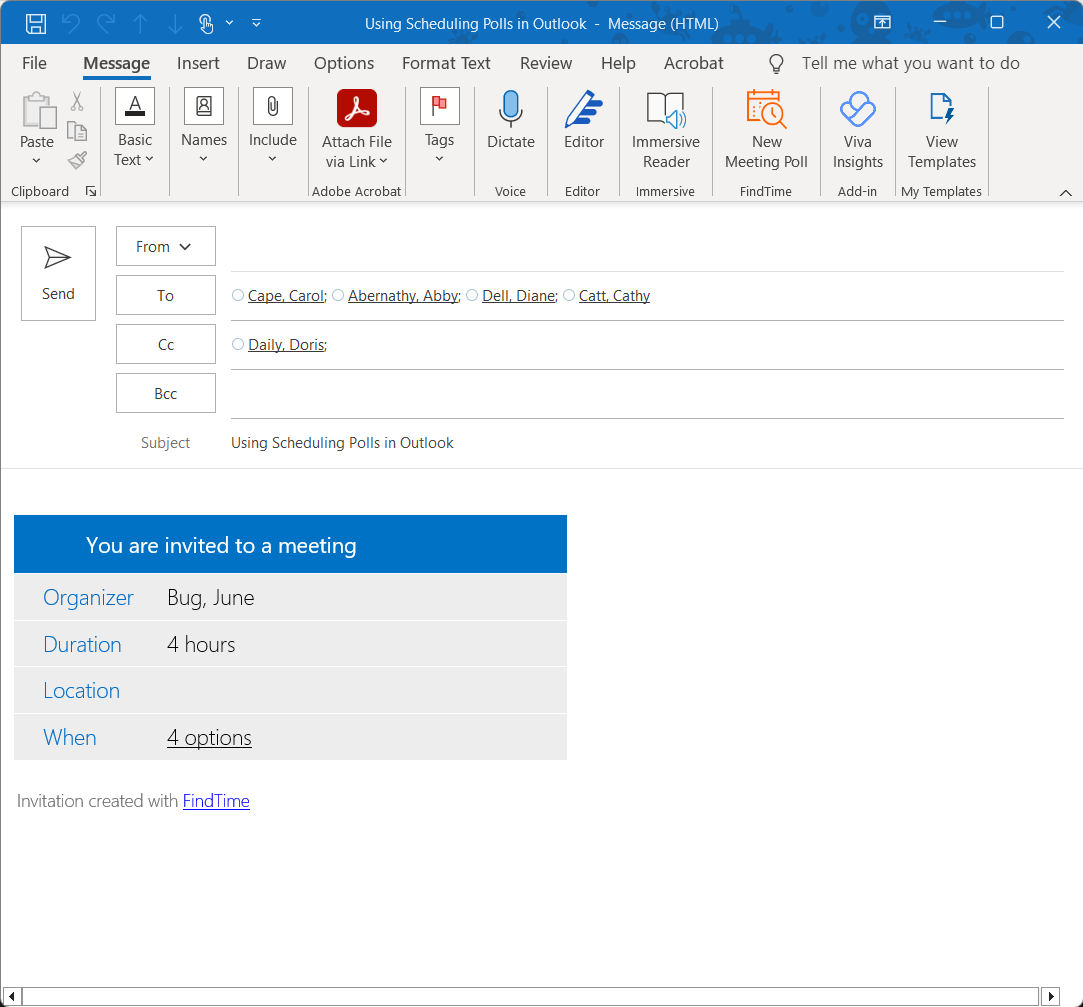Click the Redo arrow in the title bar
The width and height of the screenshot is (1083, 1007).
click(106, 23)
